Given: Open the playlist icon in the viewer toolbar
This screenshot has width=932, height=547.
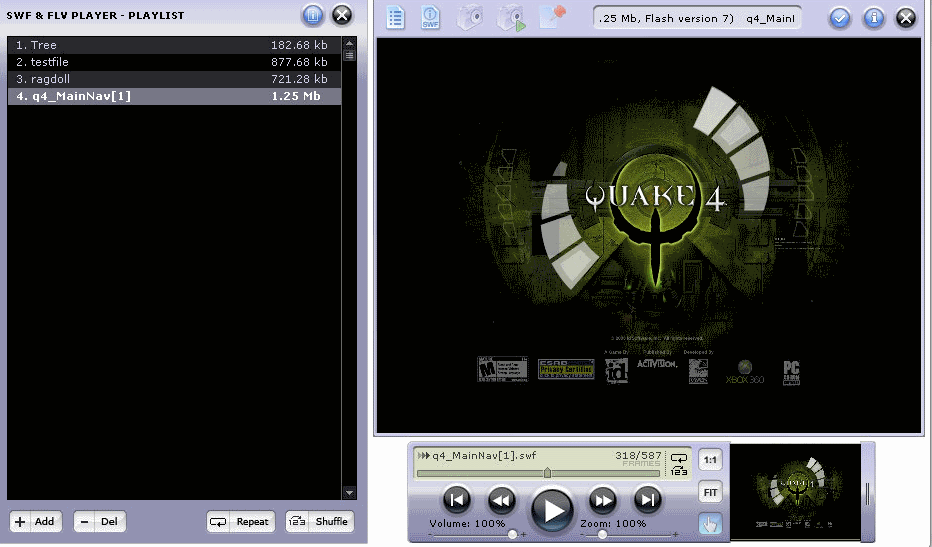Looking at the screenshot, I should click(396, 18).
